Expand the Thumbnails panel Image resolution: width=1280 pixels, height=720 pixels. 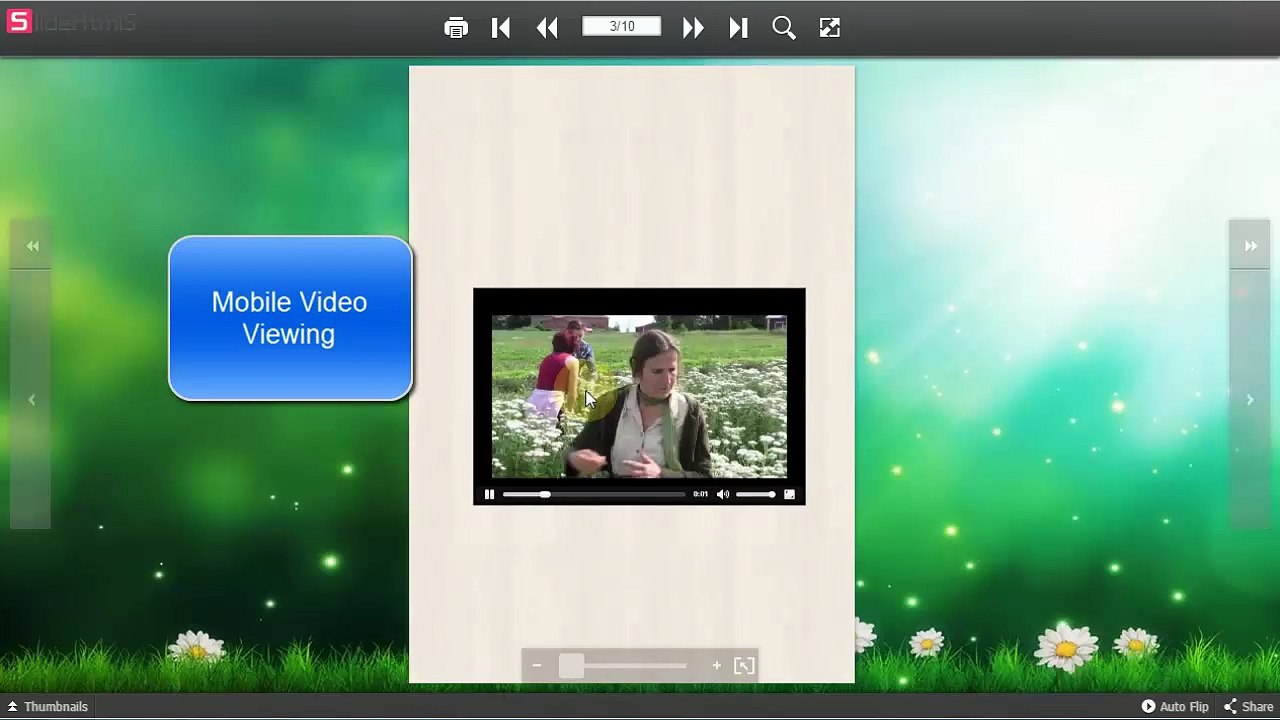[48, 707]
